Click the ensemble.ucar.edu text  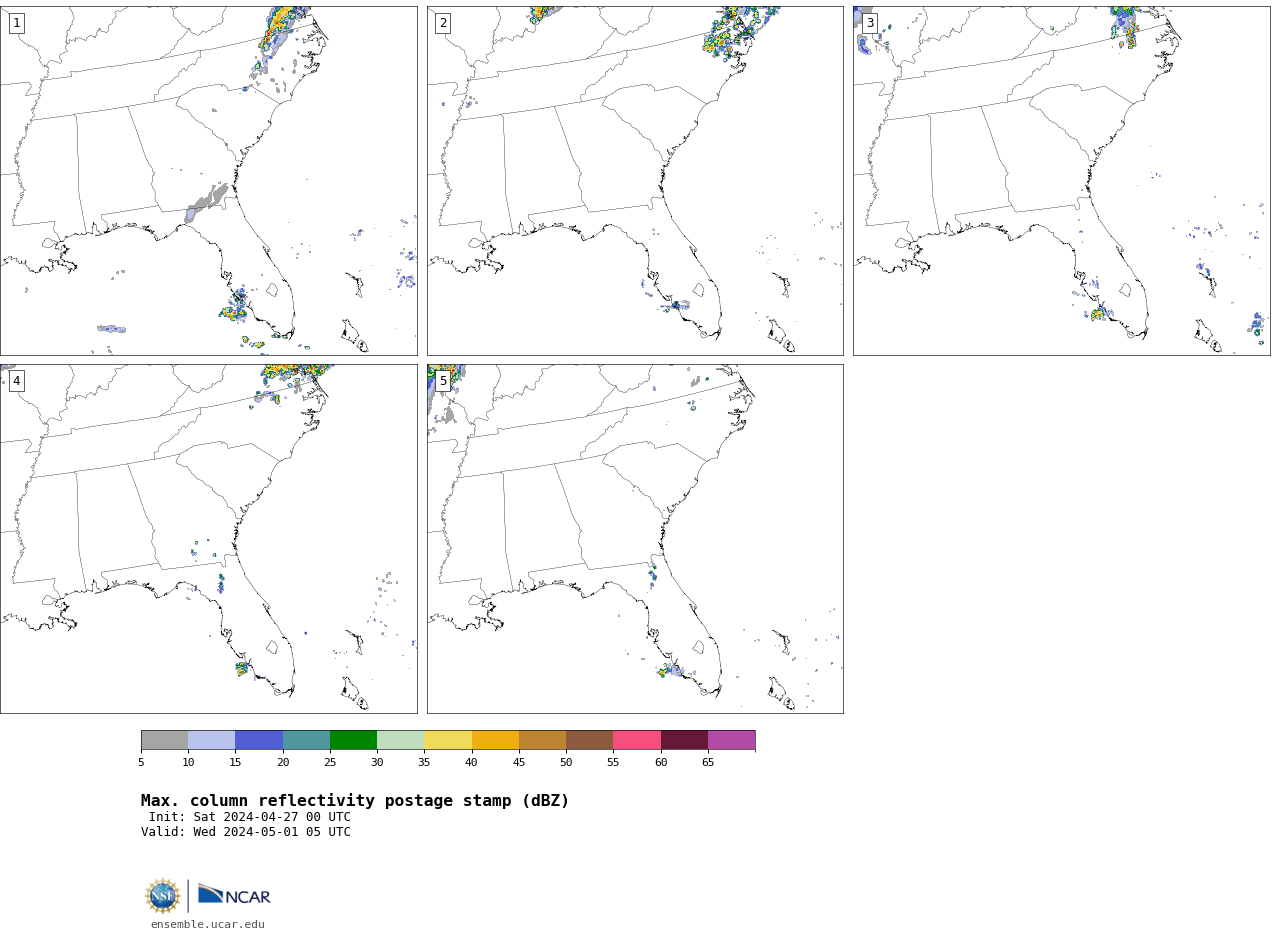[208, 925]
